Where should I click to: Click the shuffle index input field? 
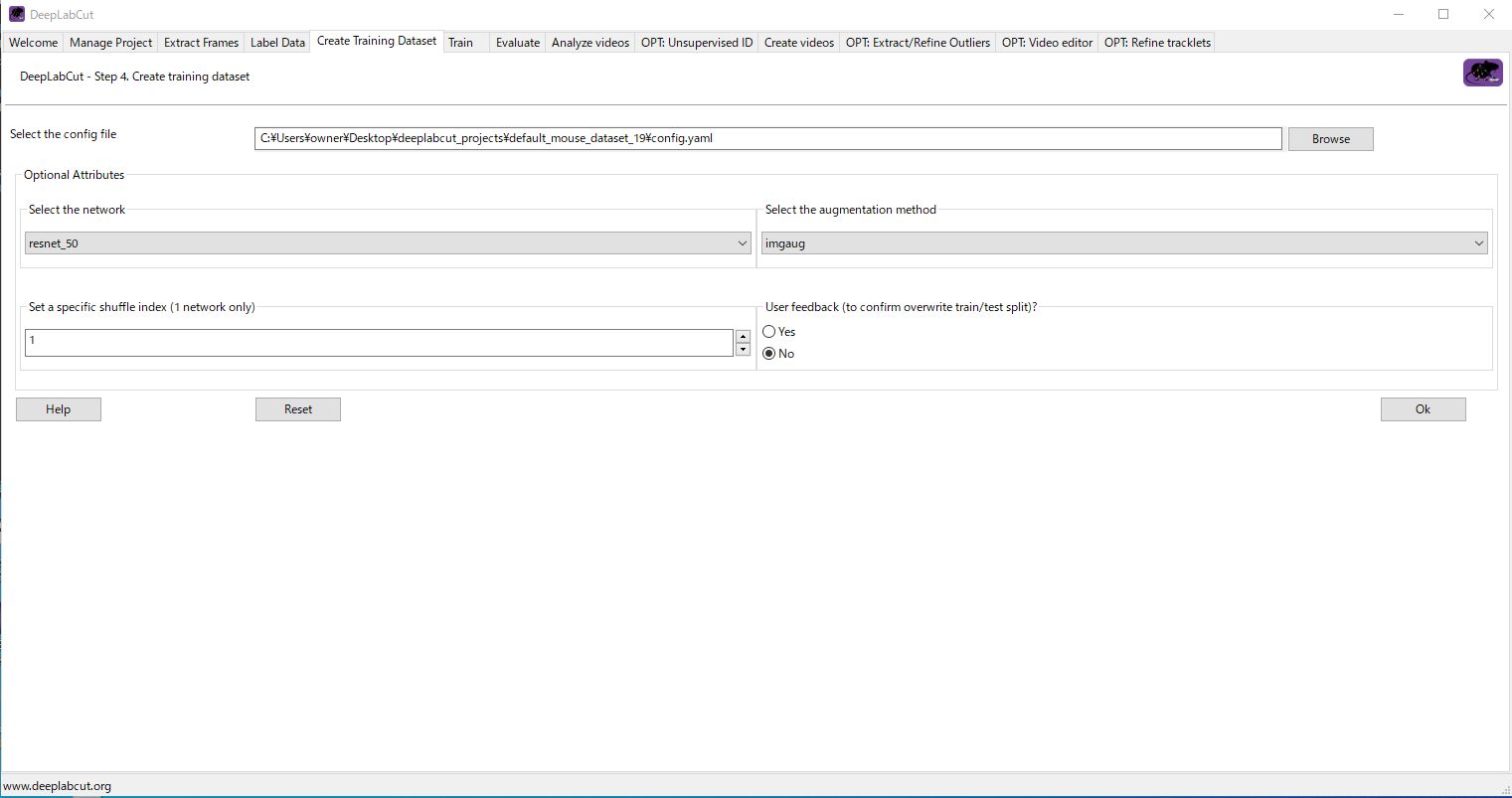pos(380,343)
